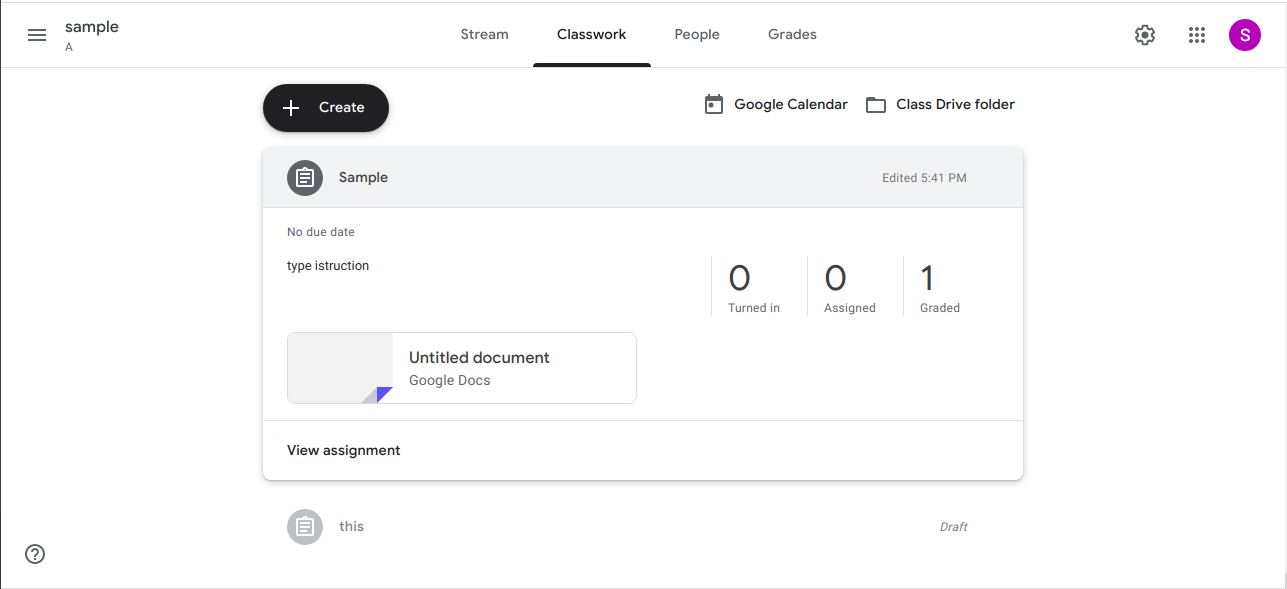Switch to the People tab
Image resolution: width=1287 pixels, height=589 pixels.
697,34
